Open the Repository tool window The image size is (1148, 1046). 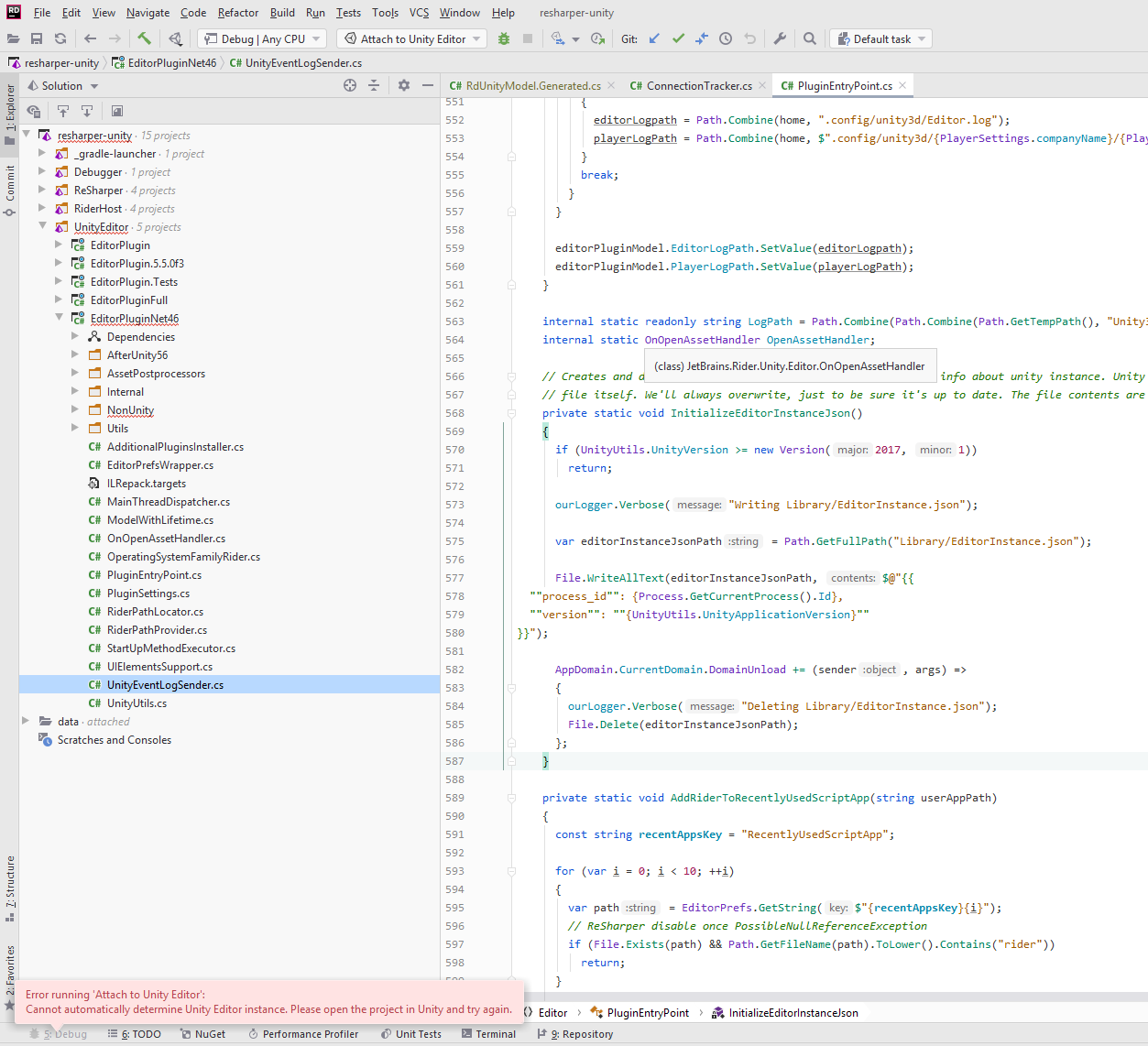[574, 1034]
